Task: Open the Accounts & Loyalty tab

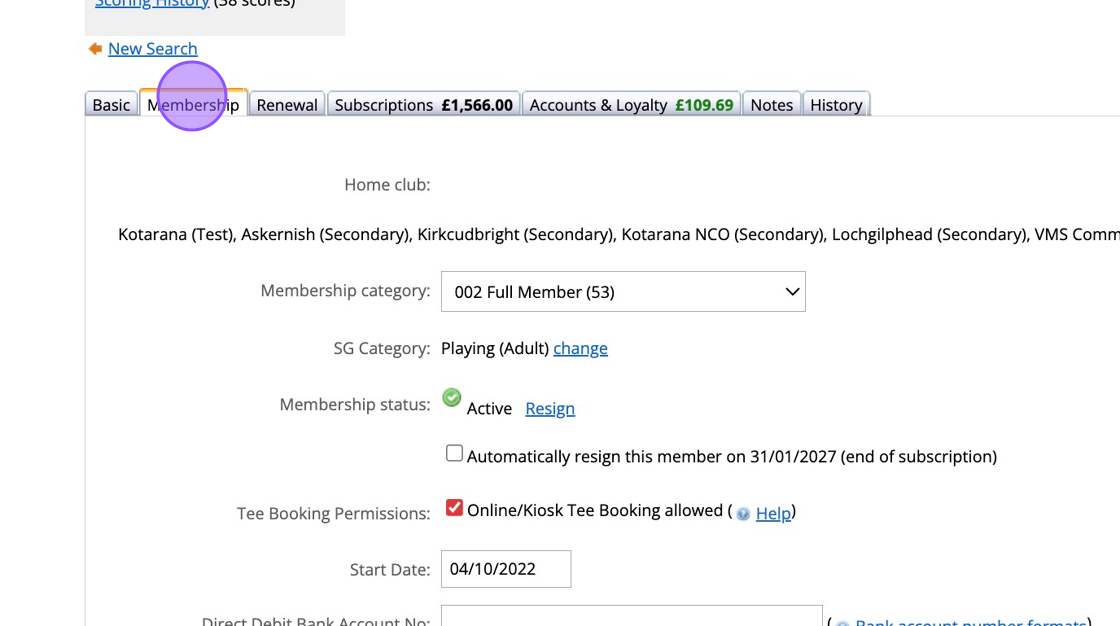Action: pos(631,105)
